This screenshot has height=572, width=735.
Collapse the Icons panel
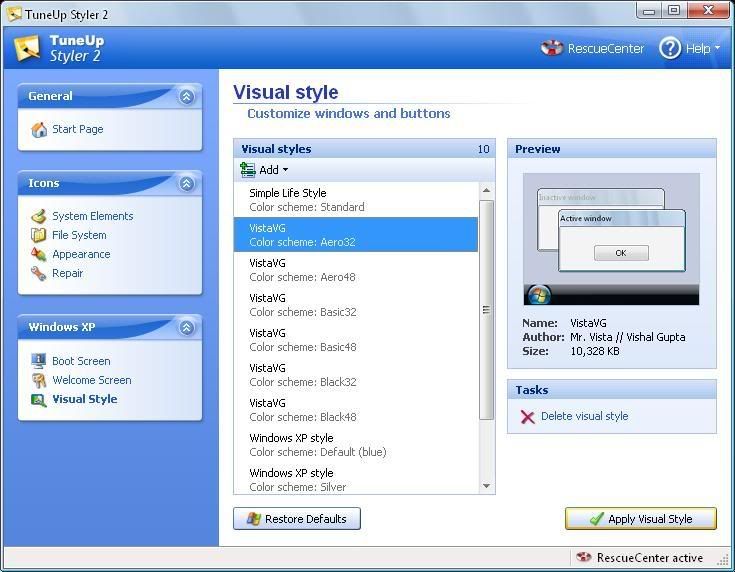click(186, 184)
